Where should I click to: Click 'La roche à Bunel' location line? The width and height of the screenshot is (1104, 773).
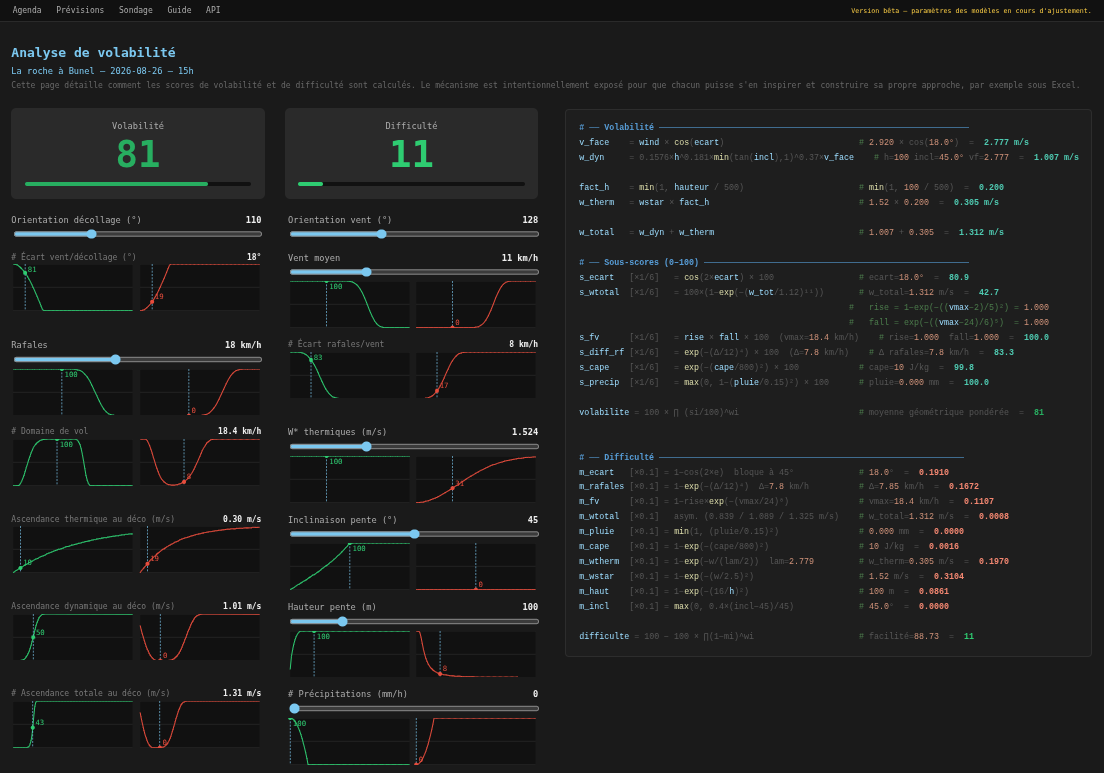102,70
